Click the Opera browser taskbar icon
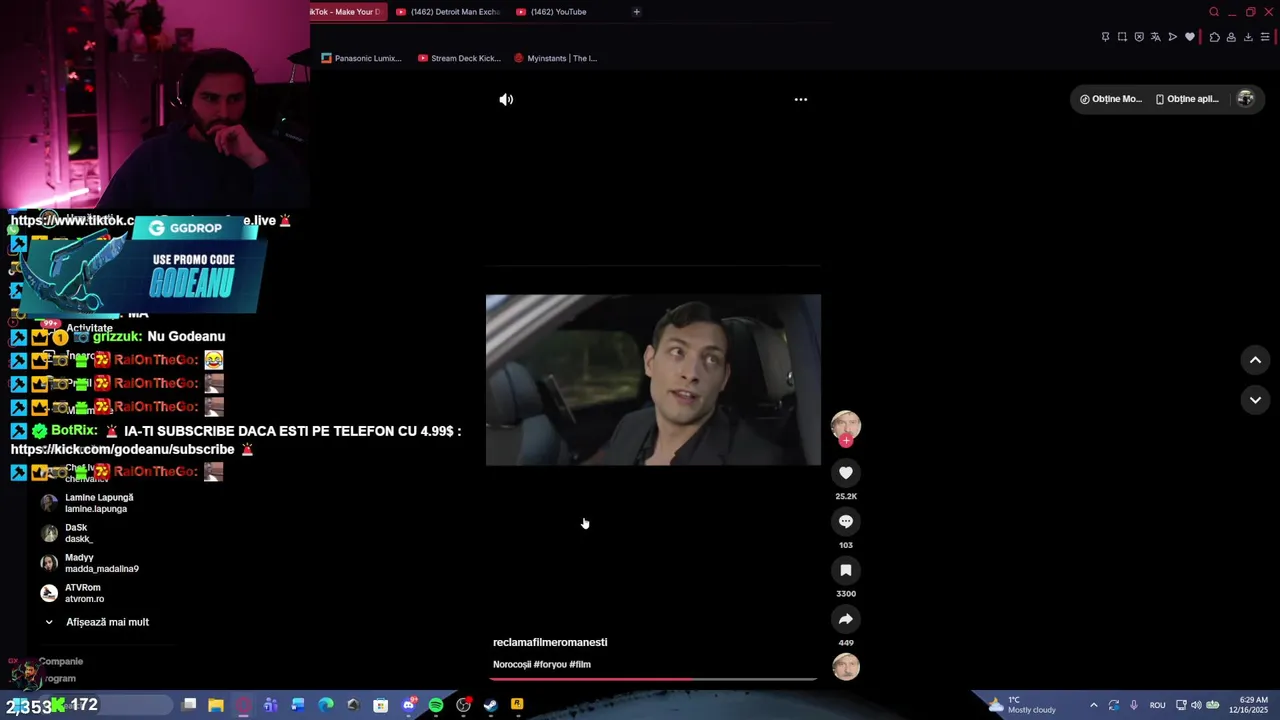The height and width of the screenshot is (720, 1280). pyautogui.click(x=244, y=705)
